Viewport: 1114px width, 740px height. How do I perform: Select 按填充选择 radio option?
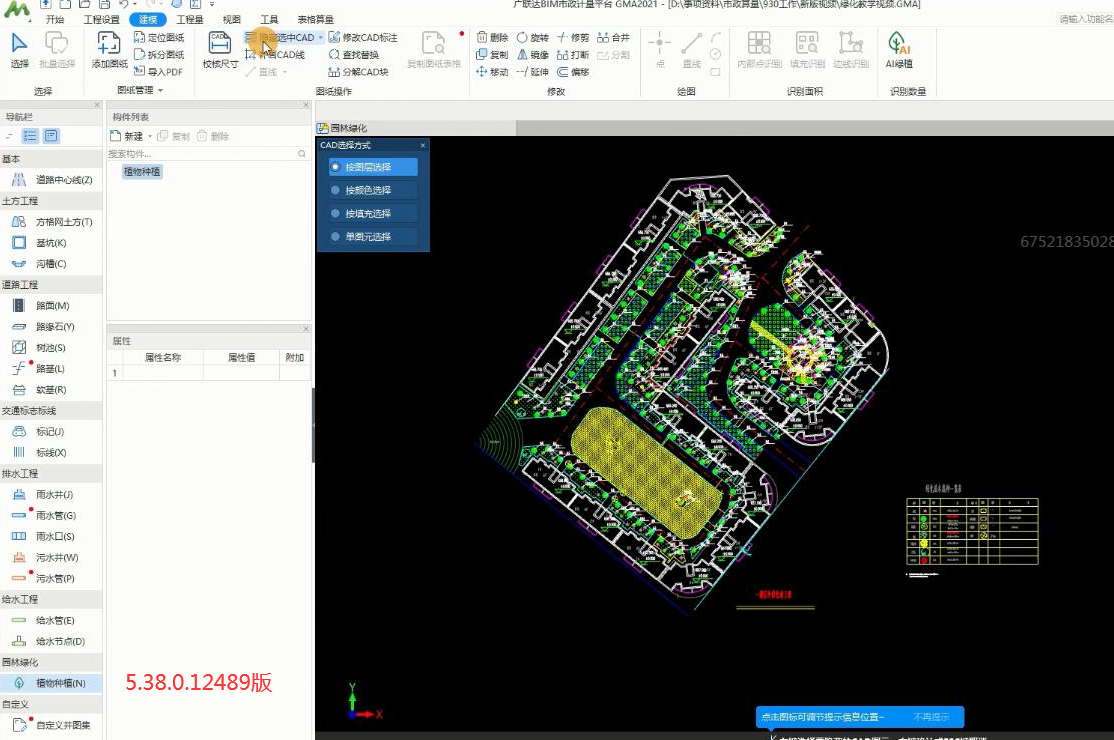pos(373,213)
